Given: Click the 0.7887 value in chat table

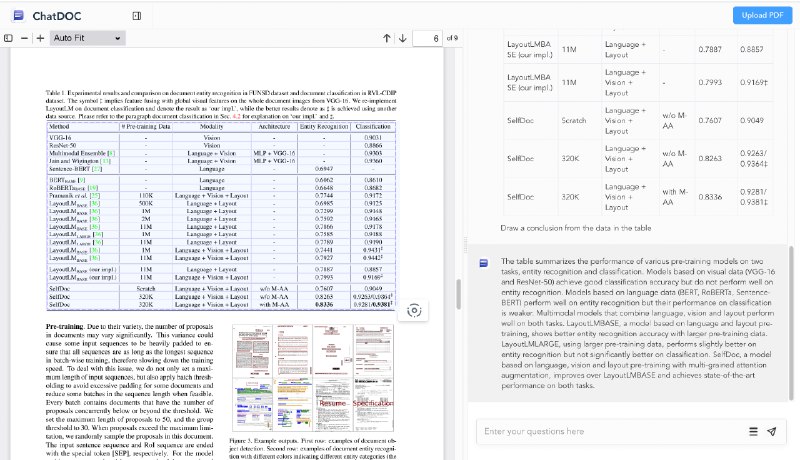Looking at the screenshot, I should (710, 49).
